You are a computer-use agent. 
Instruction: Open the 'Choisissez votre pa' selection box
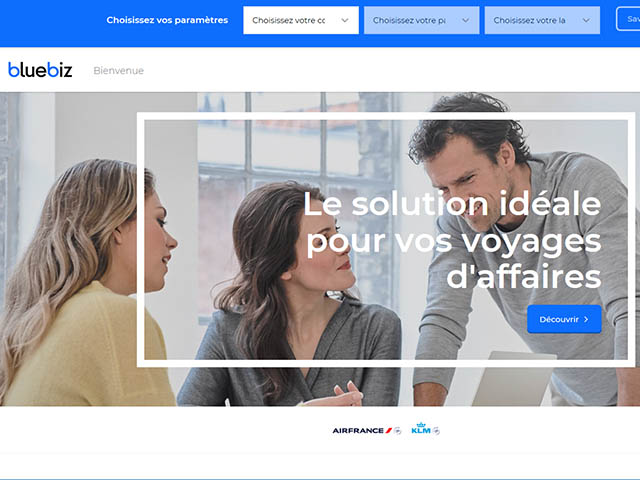[x=422, y=20]
